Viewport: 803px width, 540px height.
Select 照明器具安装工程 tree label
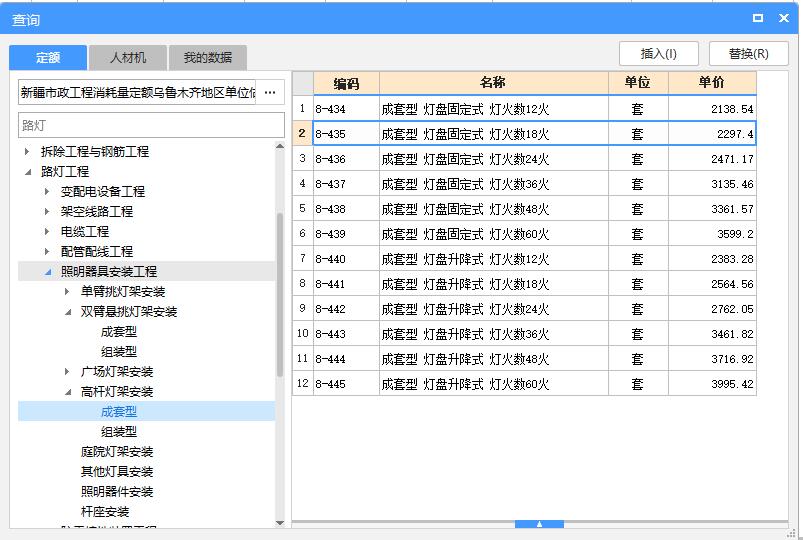click(x=109, y=272)
